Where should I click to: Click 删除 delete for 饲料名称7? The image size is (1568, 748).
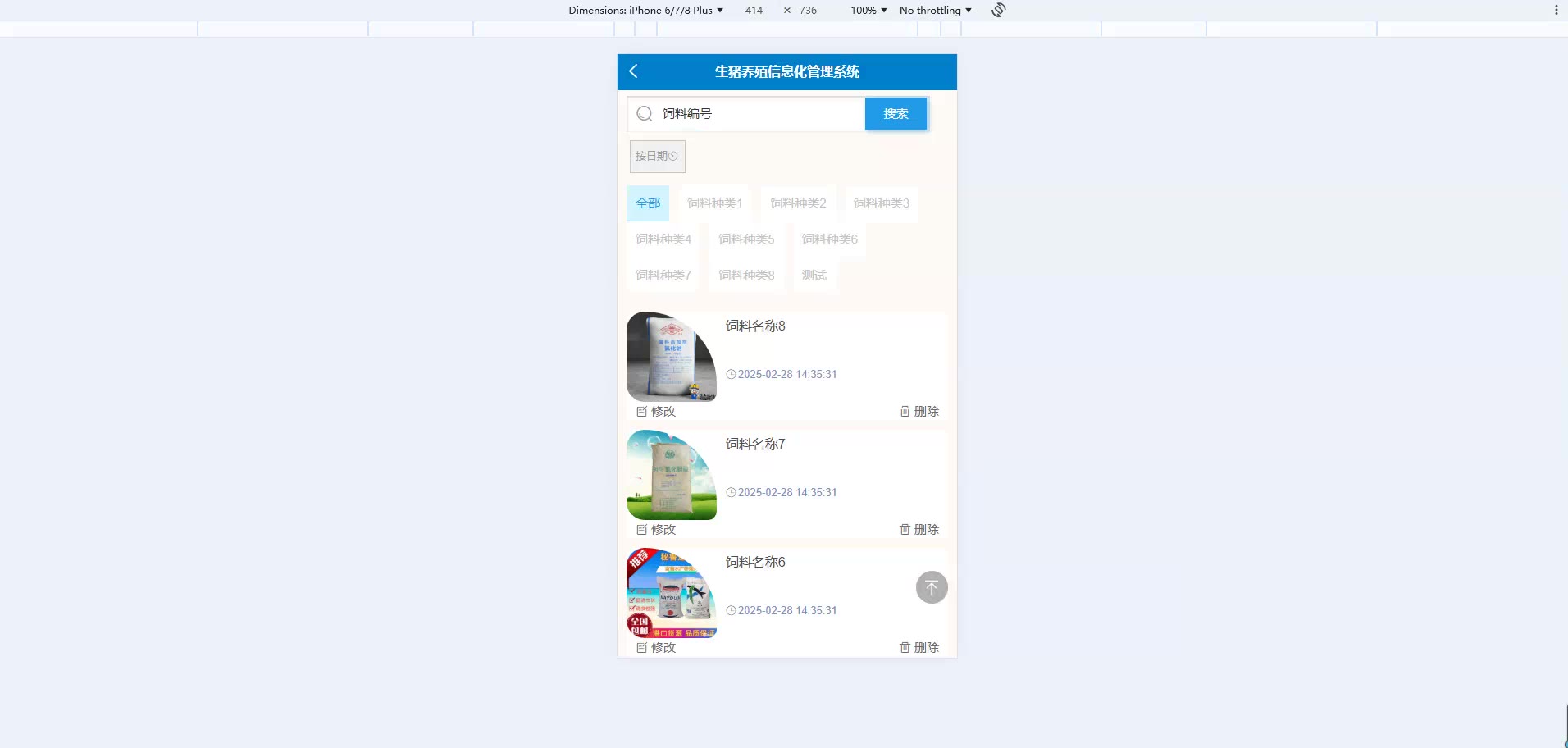pyautogui.click(x=919, y=530)
